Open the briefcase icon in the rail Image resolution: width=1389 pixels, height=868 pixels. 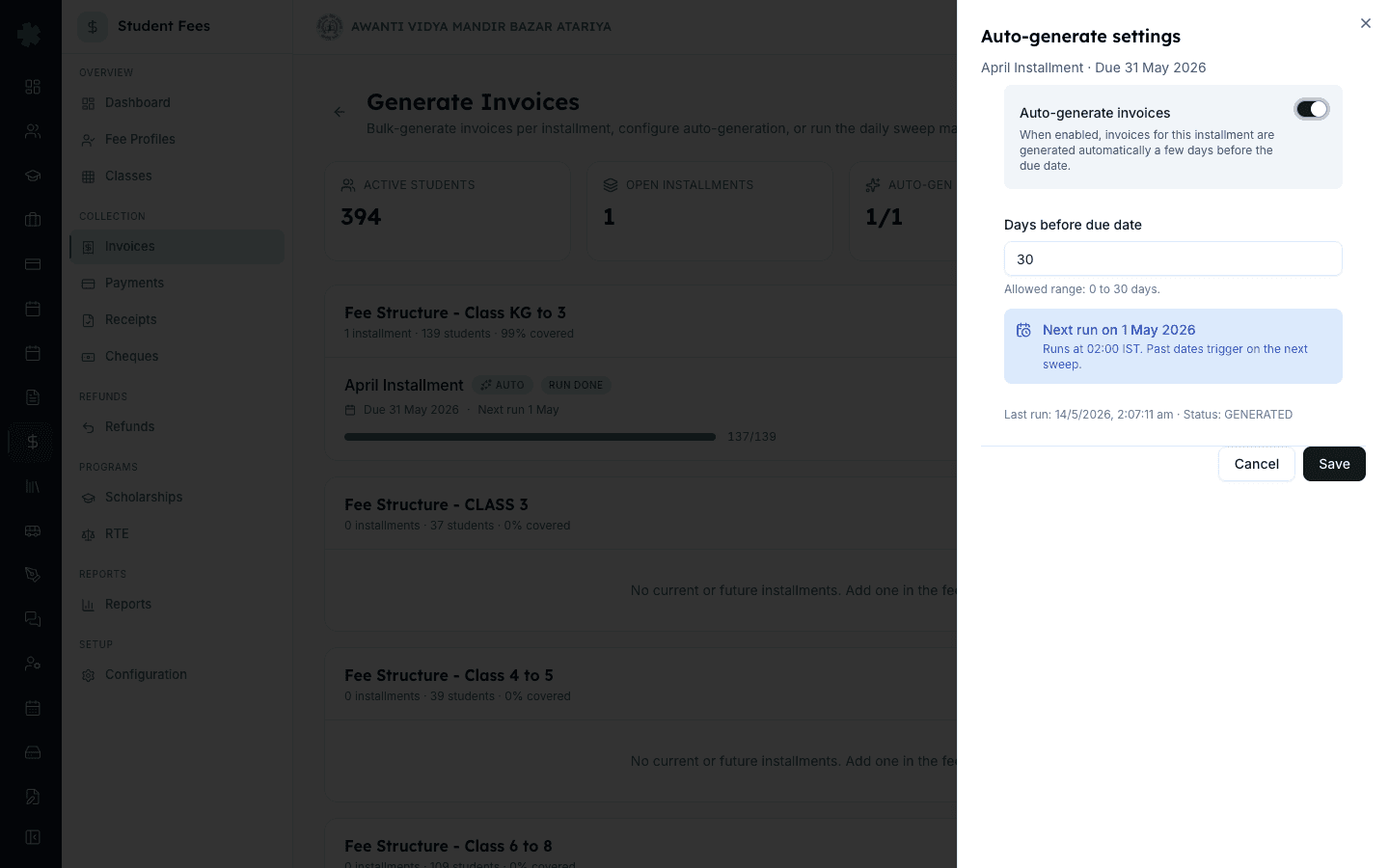pyautogui.click(x=33, y=220)
